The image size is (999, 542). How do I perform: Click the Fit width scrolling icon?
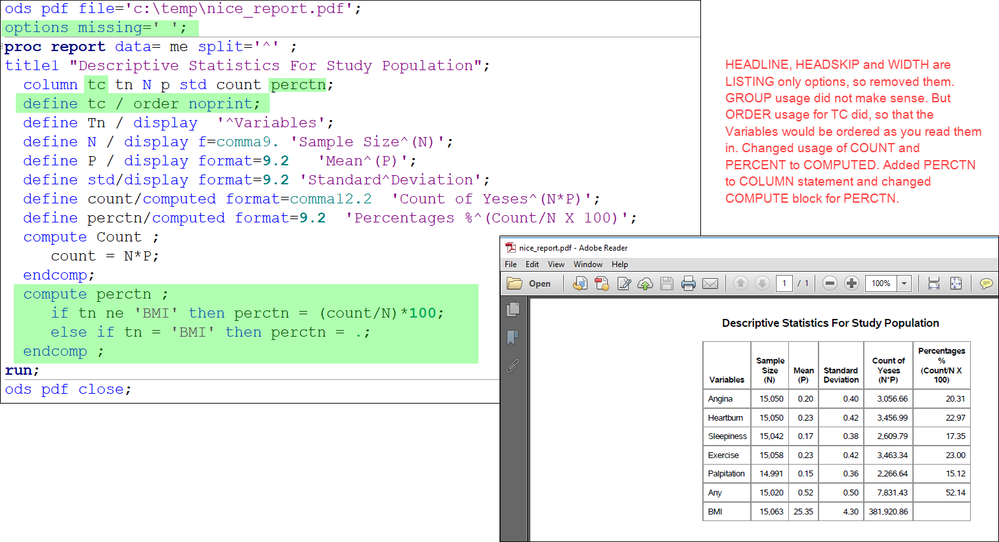(x=934, y=283)
